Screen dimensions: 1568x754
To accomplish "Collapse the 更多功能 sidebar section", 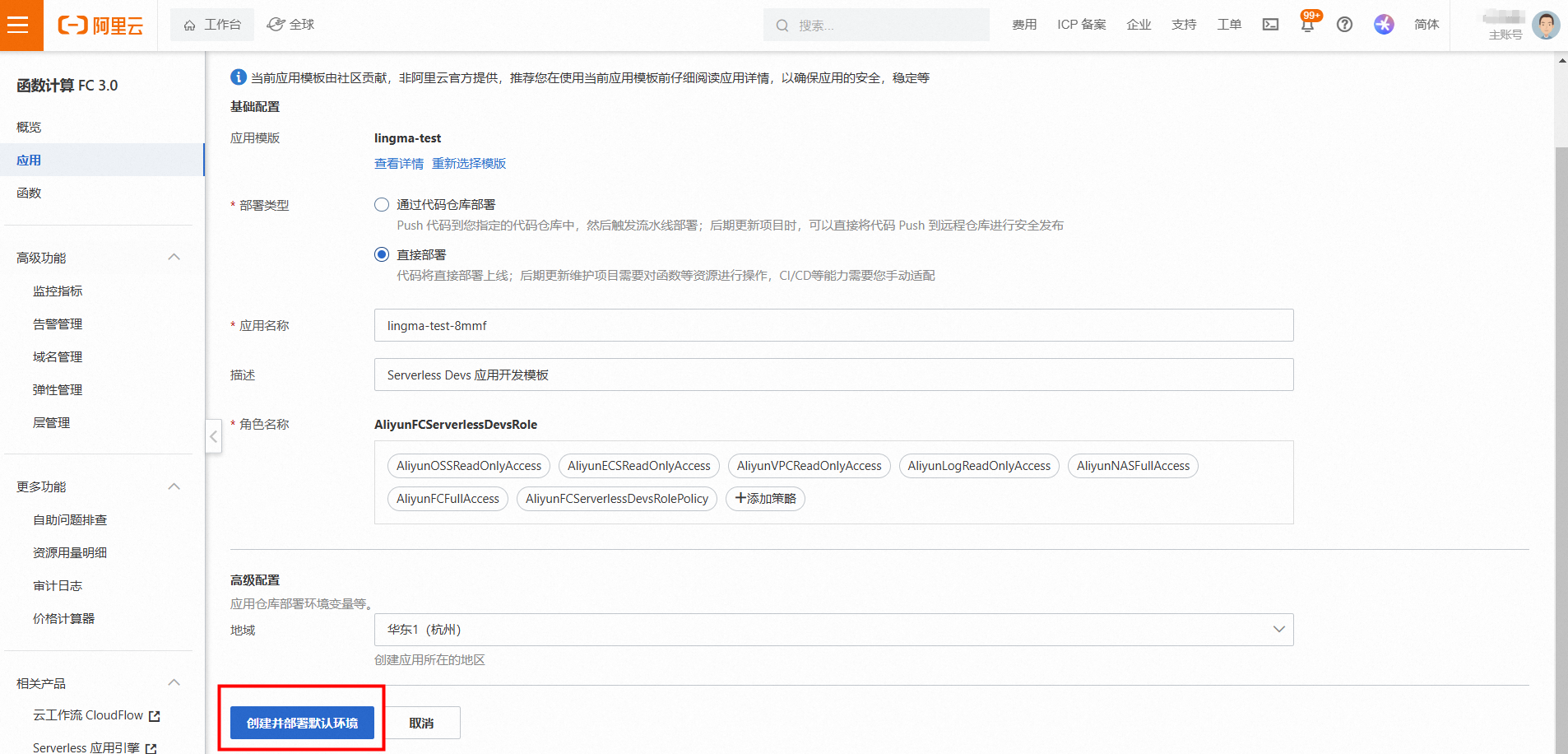I will (x=174, y=486).
